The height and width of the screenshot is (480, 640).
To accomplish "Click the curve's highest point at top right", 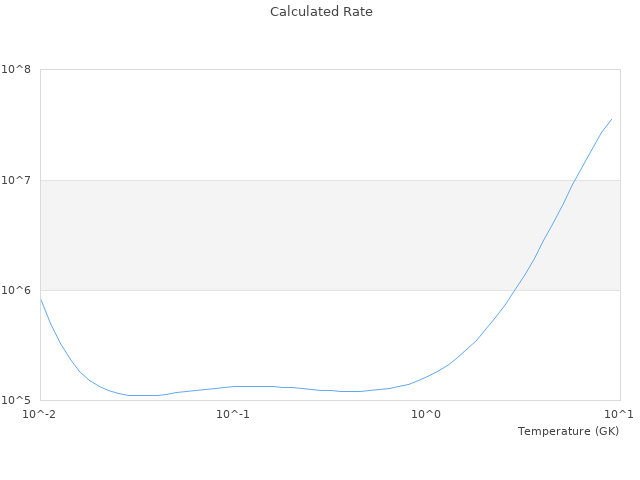I will (611, 119).
